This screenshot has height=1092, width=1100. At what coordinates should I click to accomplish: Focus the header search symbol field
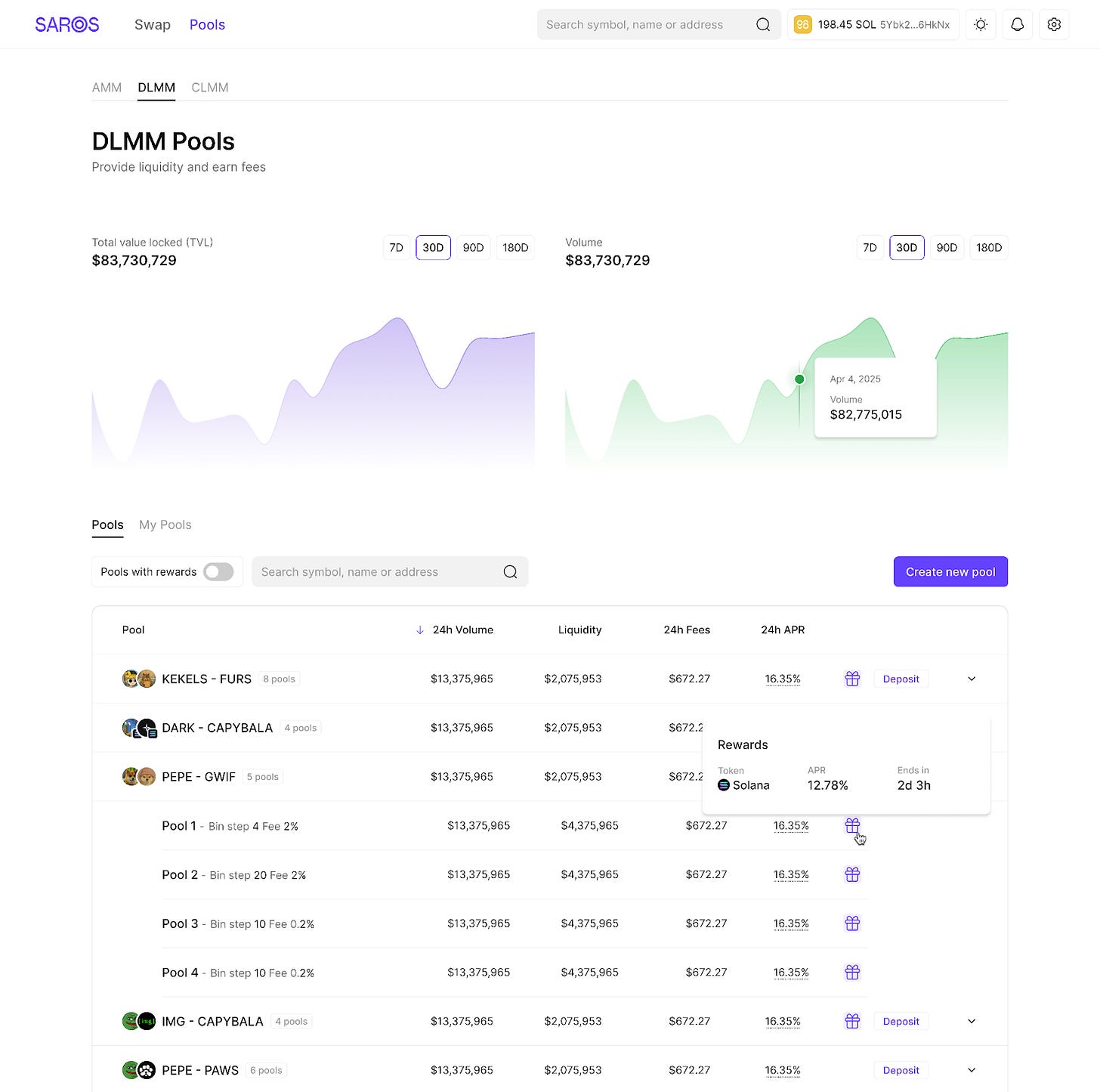click(659, 25)
